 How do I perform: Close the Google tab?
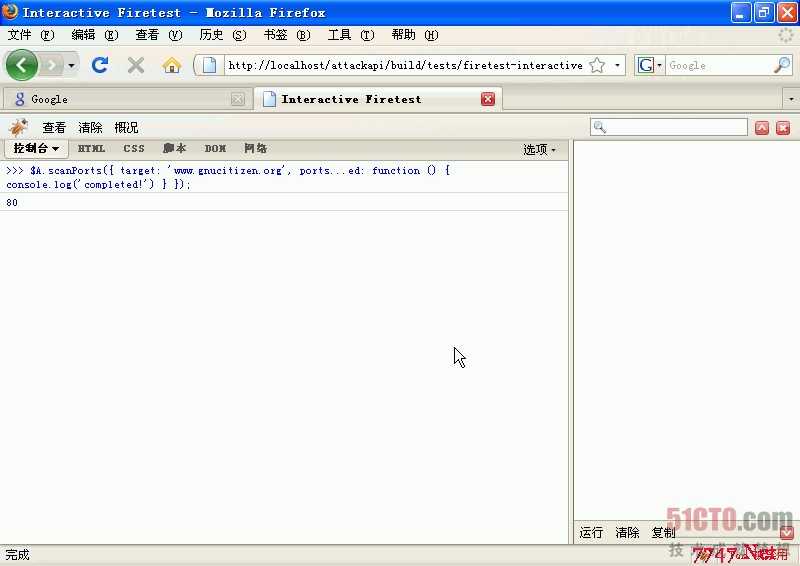237,99
